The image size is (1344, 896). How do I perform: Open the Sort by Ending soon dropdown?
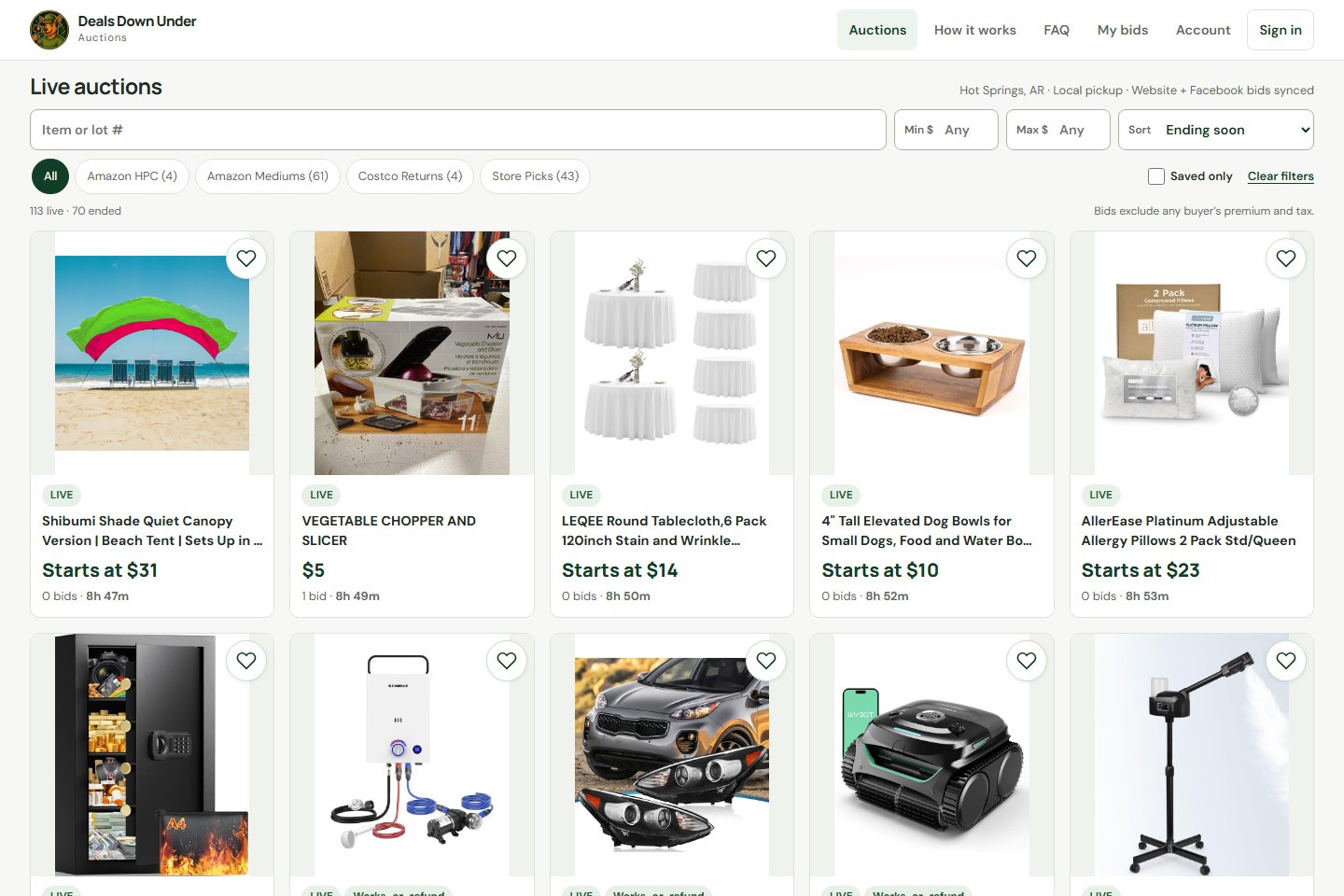[x=1216, y=130]
